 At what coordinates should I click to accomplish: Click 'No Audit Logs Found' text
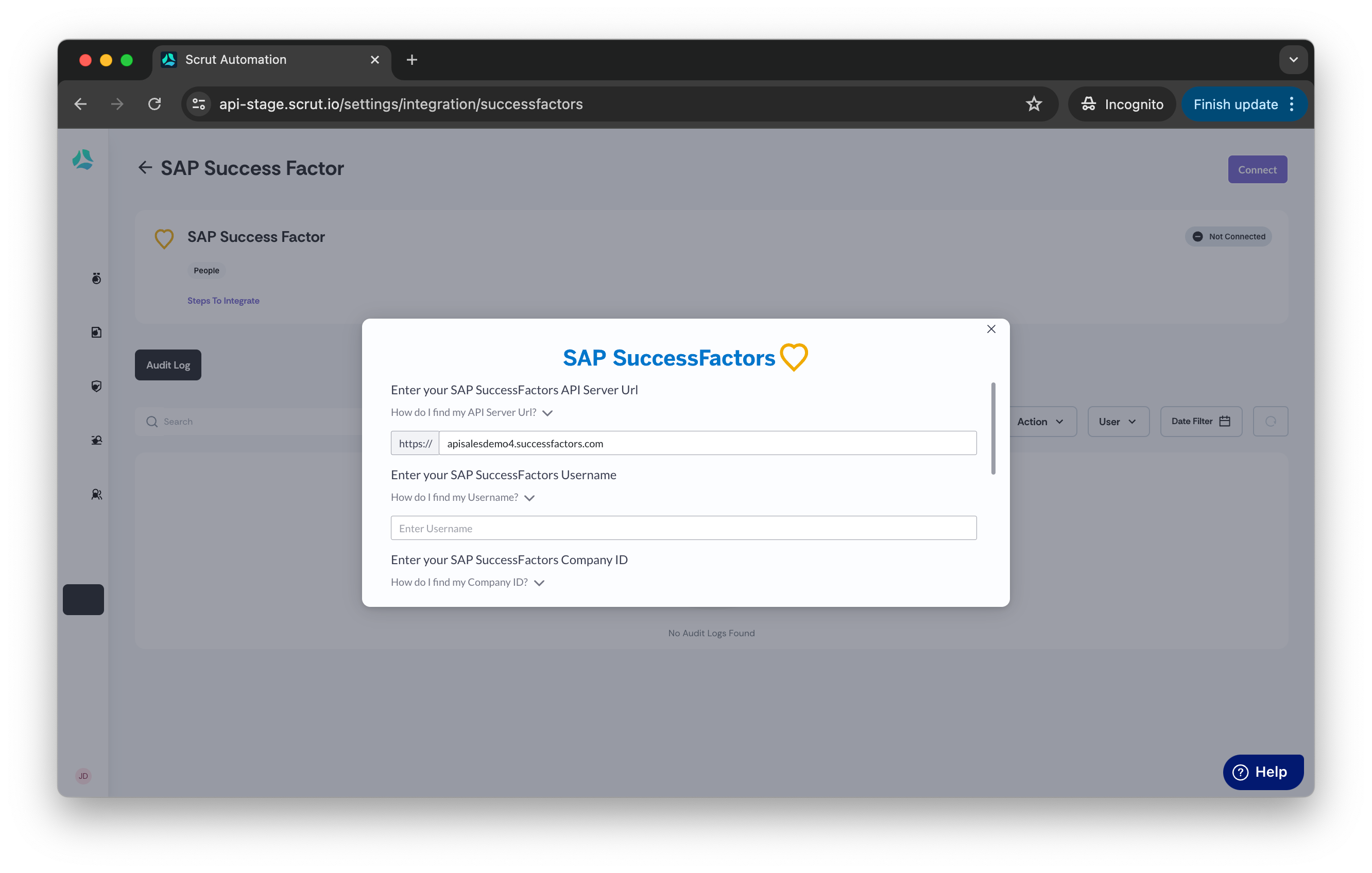coord(711,633)
